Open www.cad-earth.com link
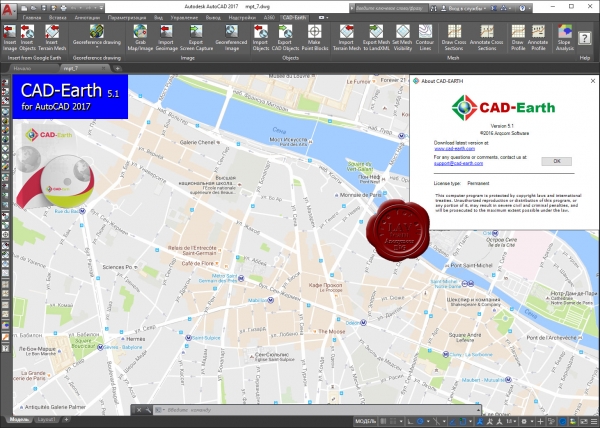The height and width of the screenshot is (428, 600). (455, 148)
